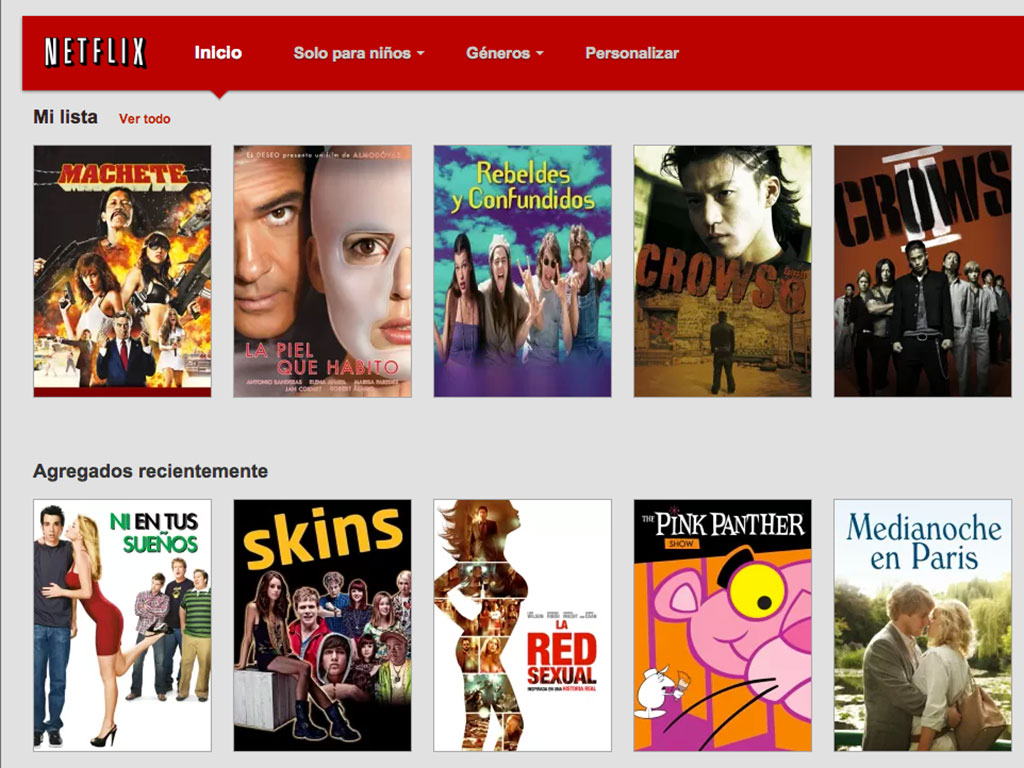
Task: Click the arrow next to Géneros
Action: pyautogui.click(x=540, y=54)
